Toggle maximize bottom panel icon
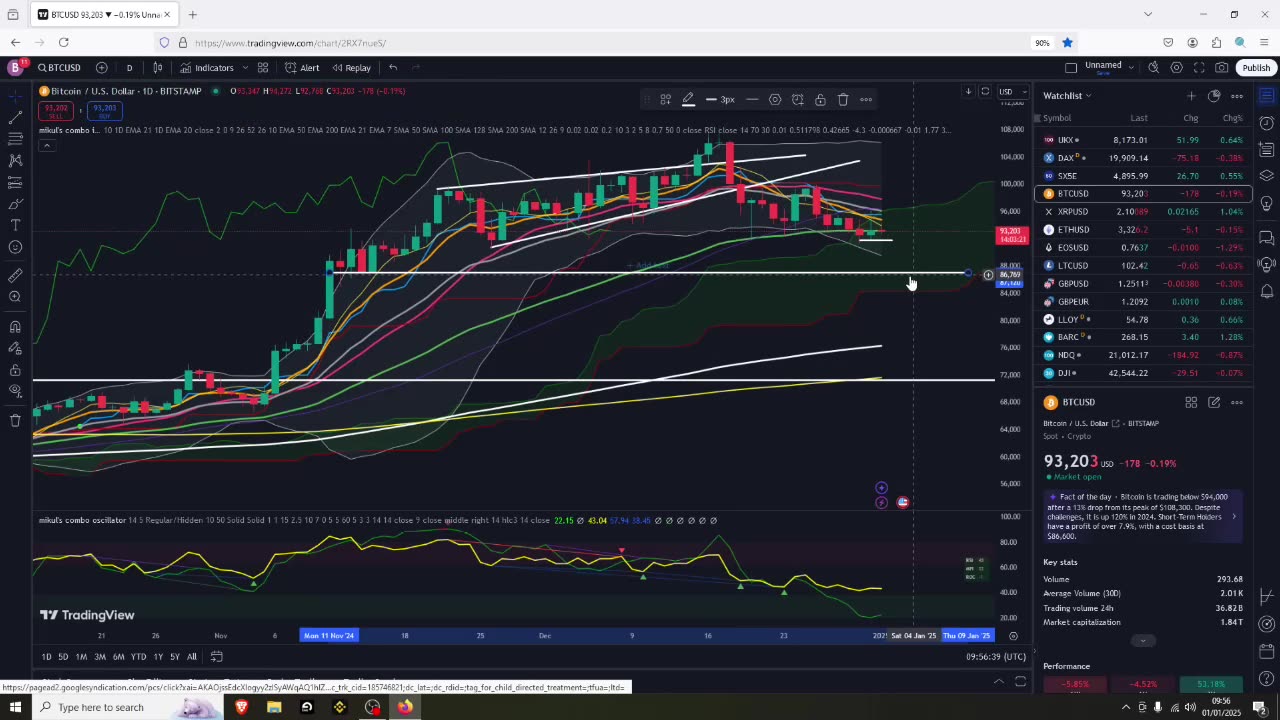This screenshot has height=720, width=1280. coord(1020,682)
